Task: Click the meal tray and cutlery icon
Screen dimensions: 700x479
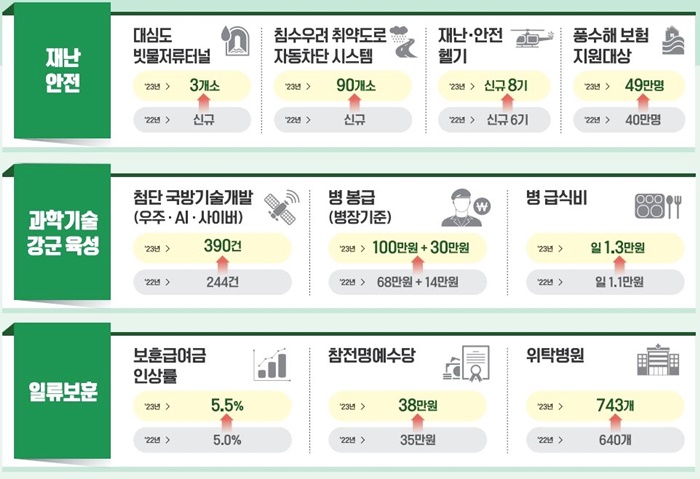Action: 658,206
